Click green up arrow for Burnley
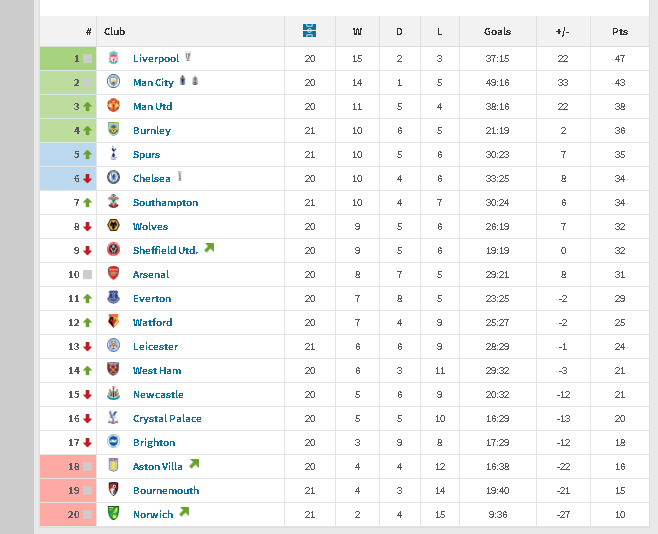This screenshot has width=658, height=534. click(x=87, y=130)
